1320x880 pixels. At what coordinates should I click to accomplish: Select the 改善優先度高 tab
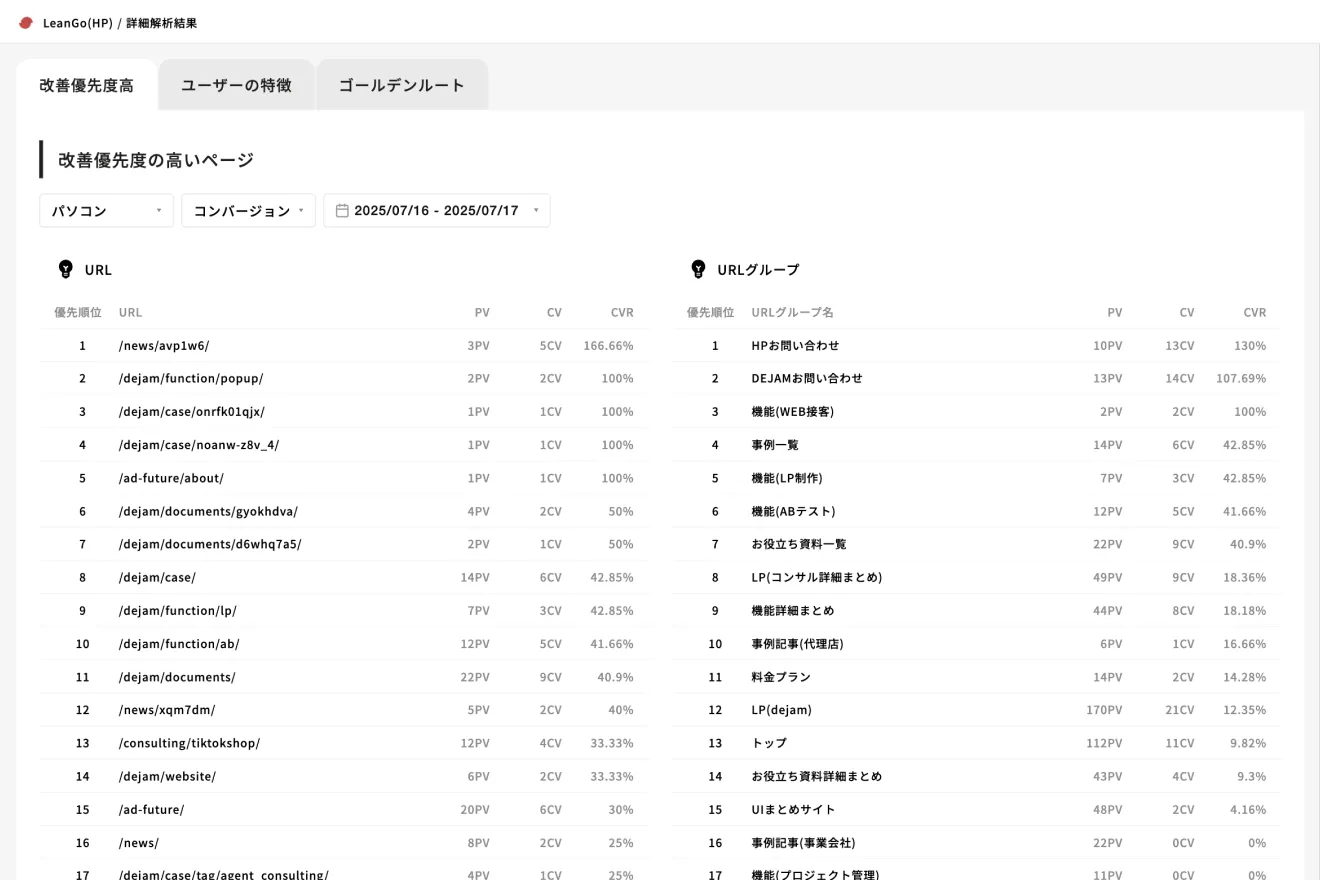86,85
